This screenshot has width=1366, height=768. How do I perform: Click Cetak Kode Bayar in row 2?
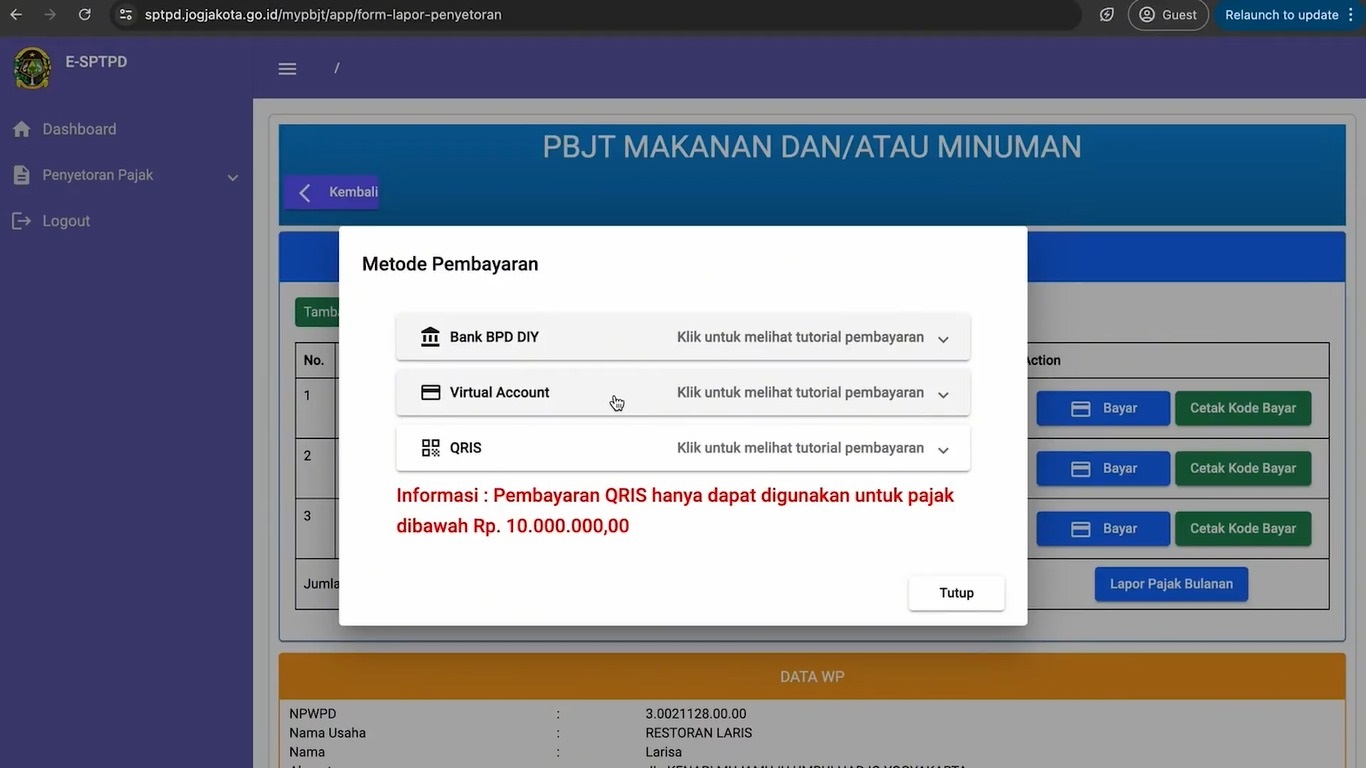click(x=1243, y=468)
